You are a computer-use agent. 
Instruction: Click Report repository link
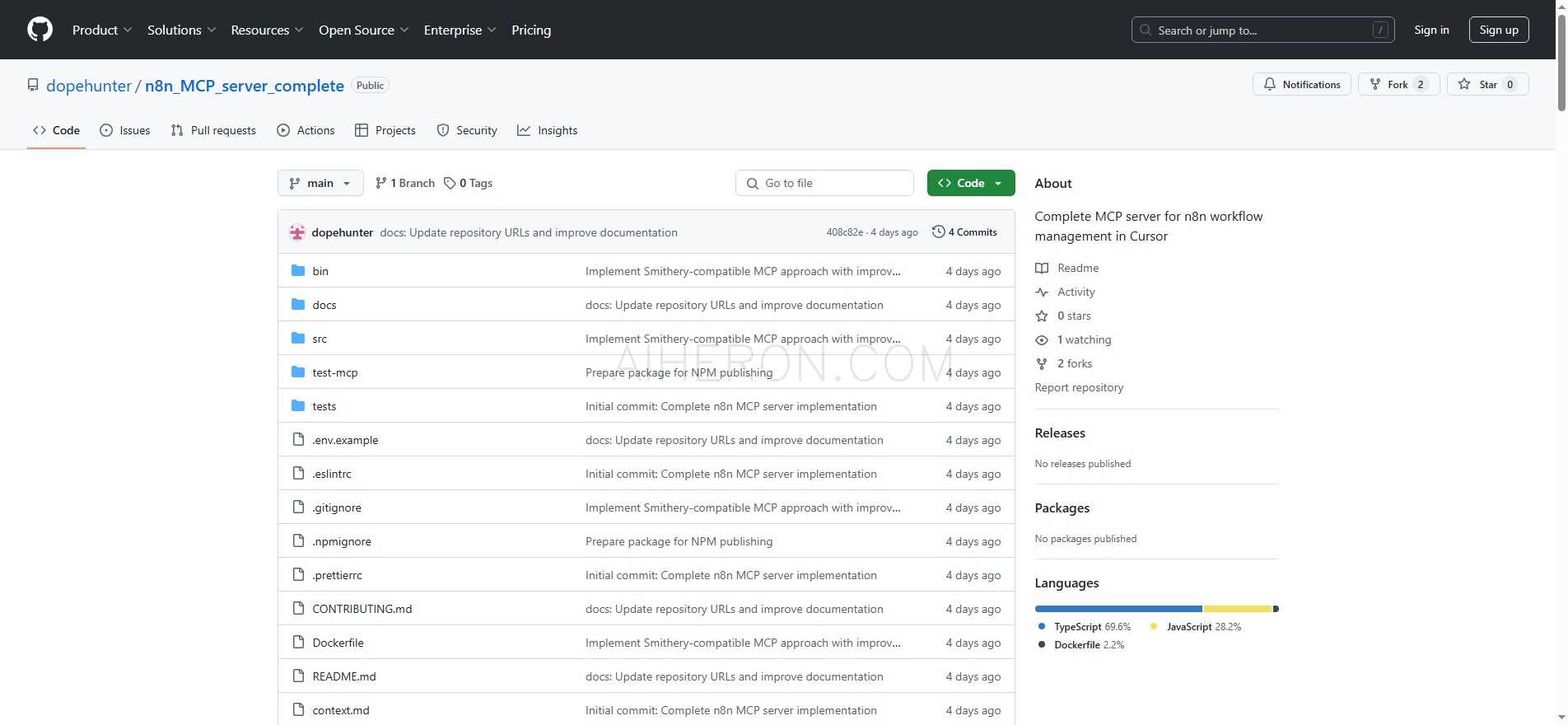pos(1079,387)
